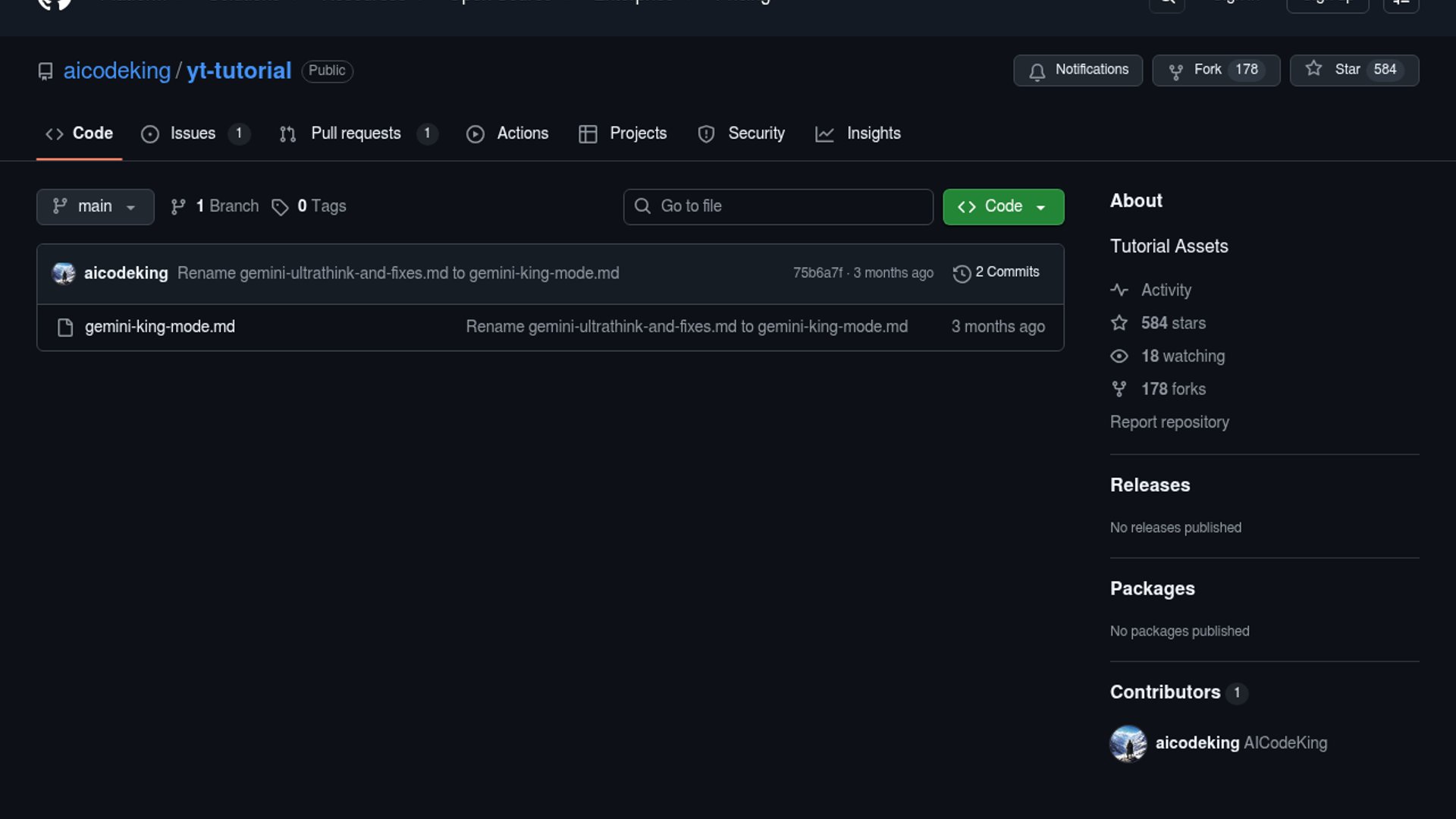Open the Issues tab
The width and height of the screenshot is (1456, 819).
193,133
